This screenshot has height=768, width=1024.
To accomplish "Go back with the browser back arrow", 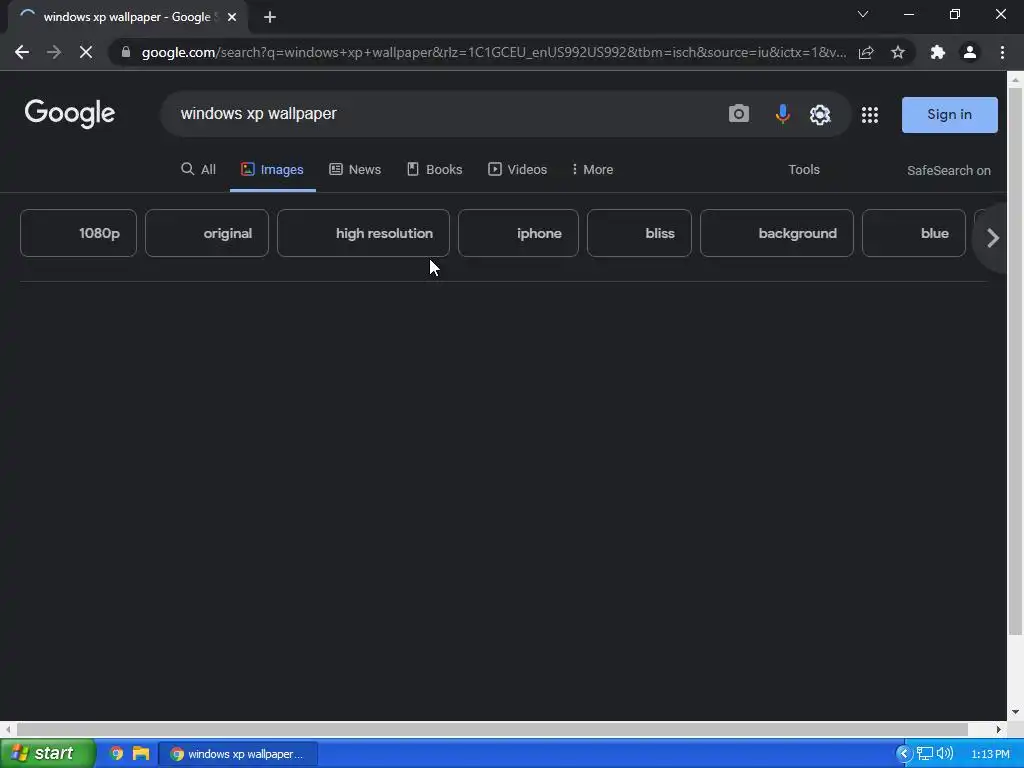I will 22,52.
